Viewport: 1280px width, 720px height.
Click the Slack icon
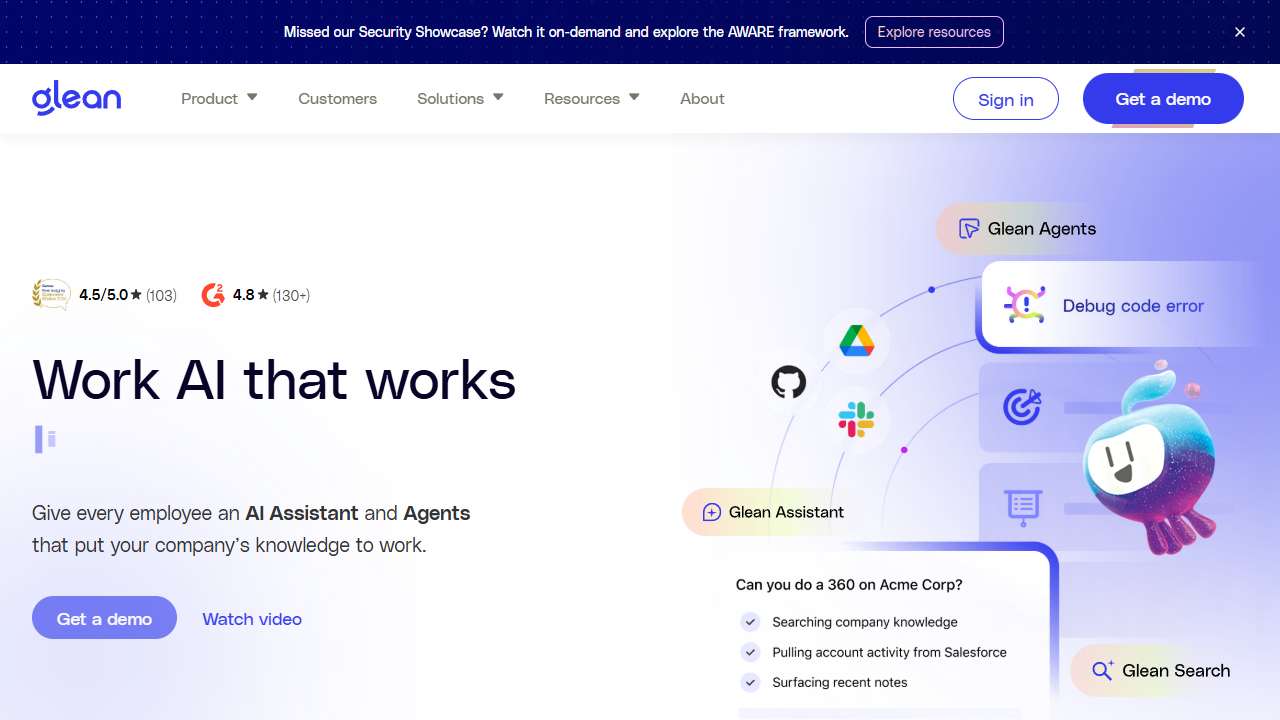coord(856,420)
